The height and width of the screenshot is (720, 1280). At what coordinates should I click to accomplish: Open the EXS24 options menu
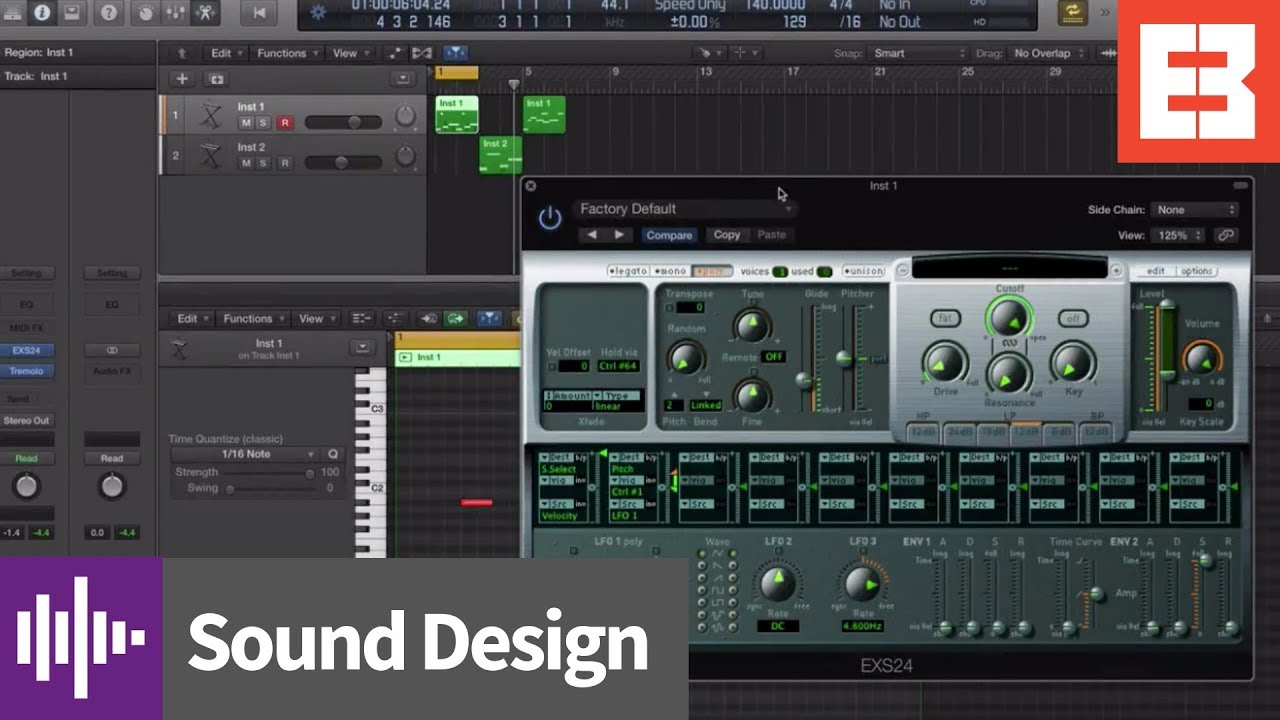[x=1196, y=271]
